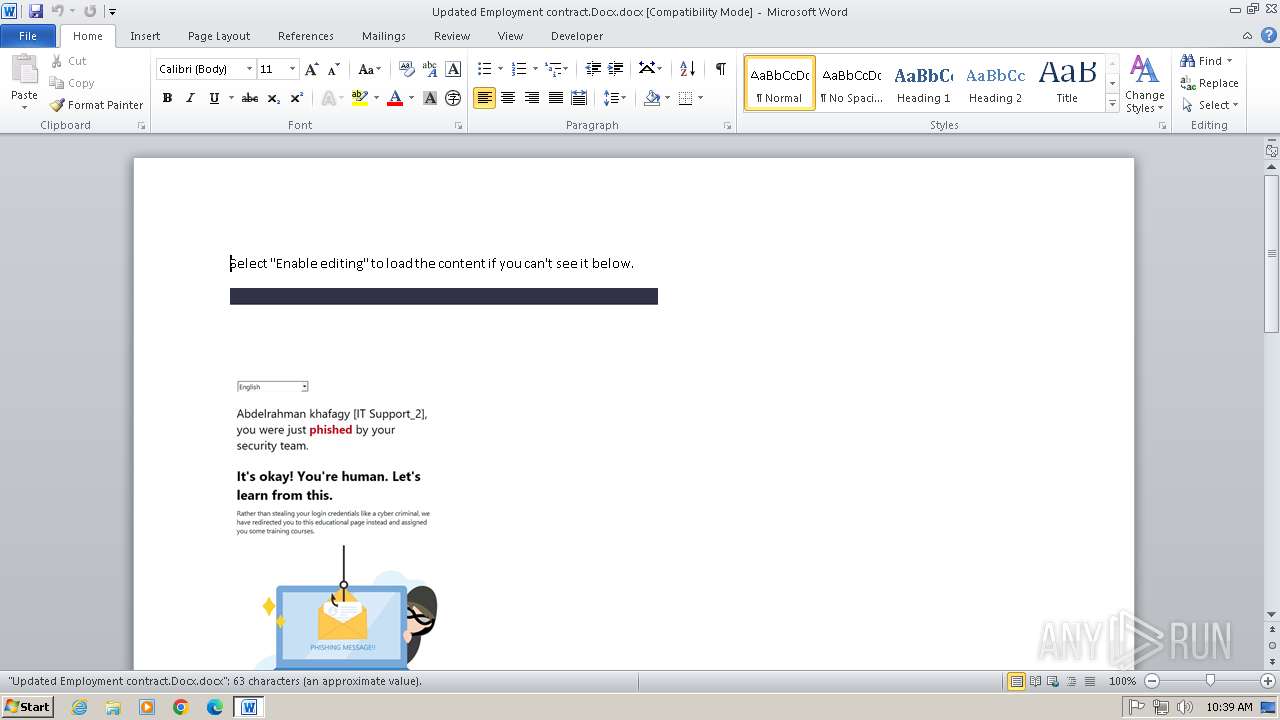Increase paragraph indent

pyautogui.click(x=616, y=69)
